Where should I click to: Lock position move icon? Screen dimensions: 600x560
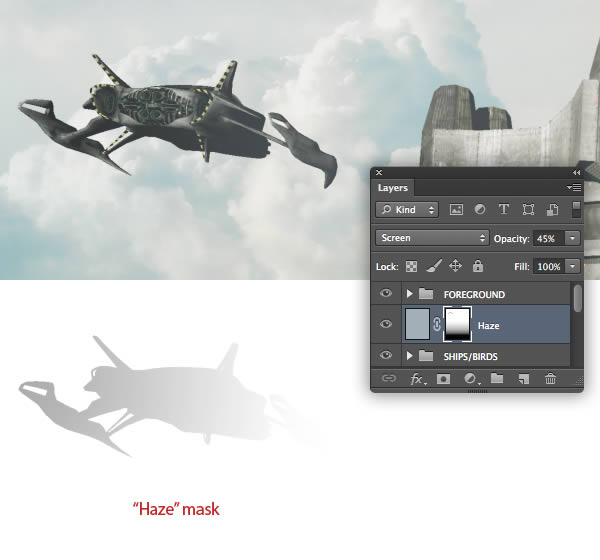455,266
